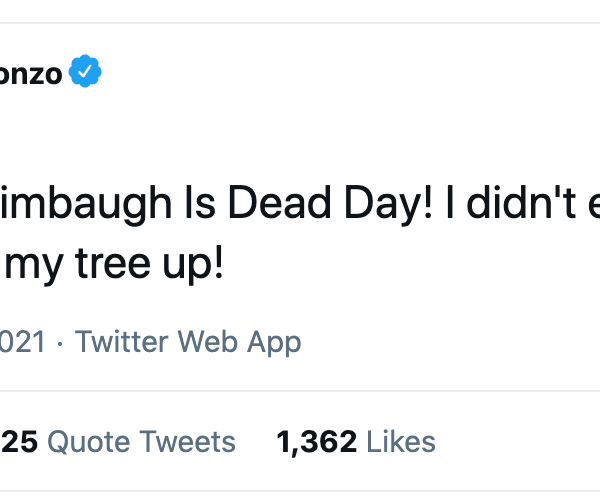Open the profile via the 'onzo' display name

click(x=31, y=74)
